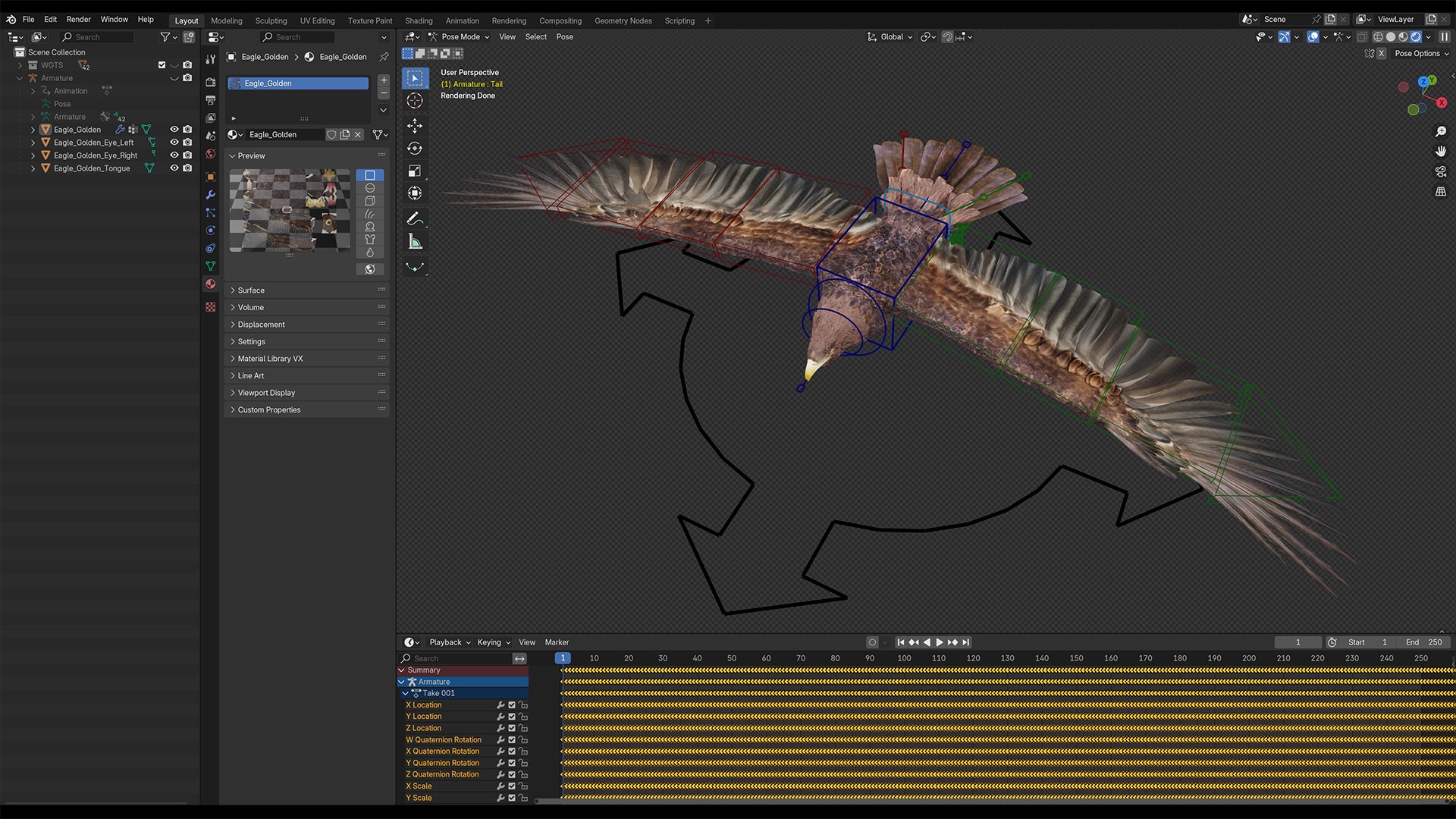Open the Global orientation dropdown

890,36
